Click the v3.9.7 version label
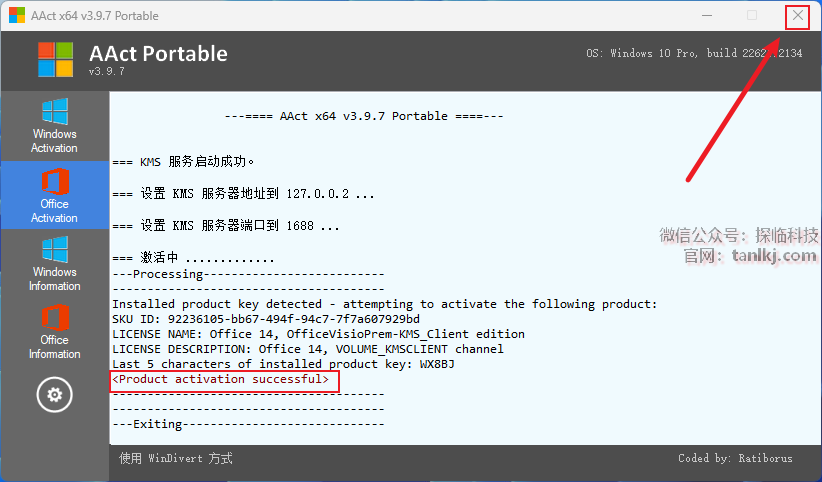The image size is (822, 482). [106, 72]
